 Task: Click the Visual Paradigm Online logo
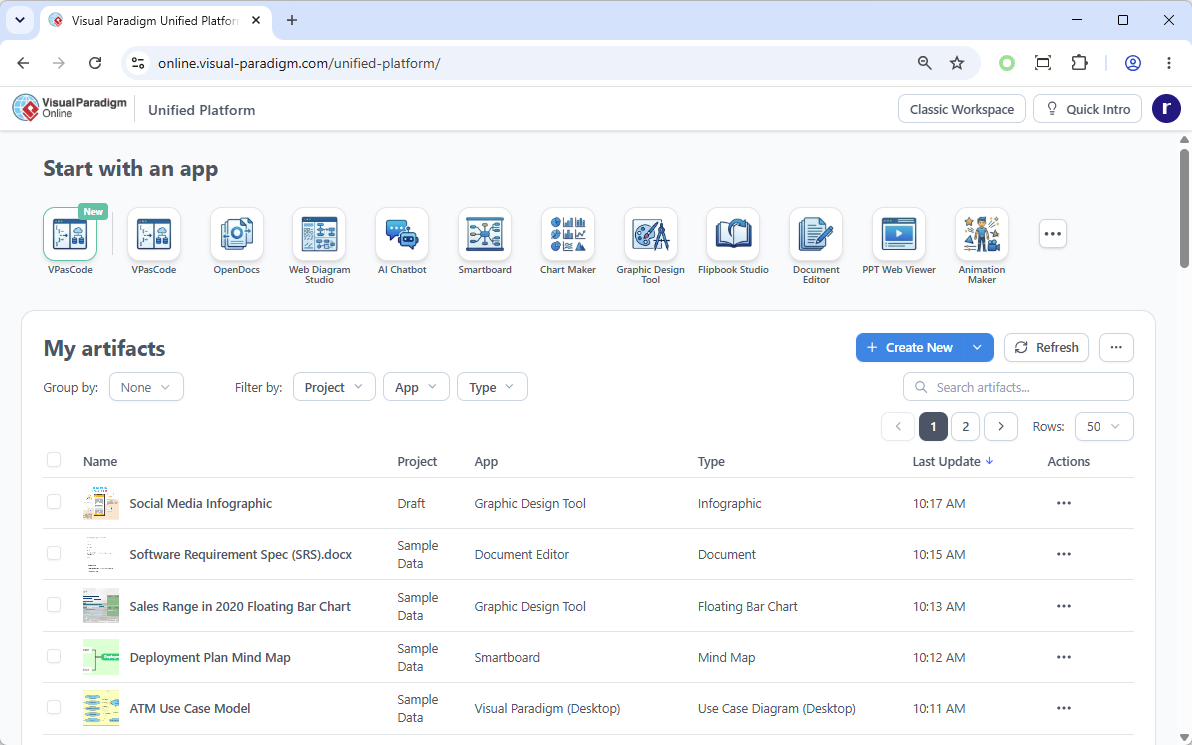click(x=69, y=108)
